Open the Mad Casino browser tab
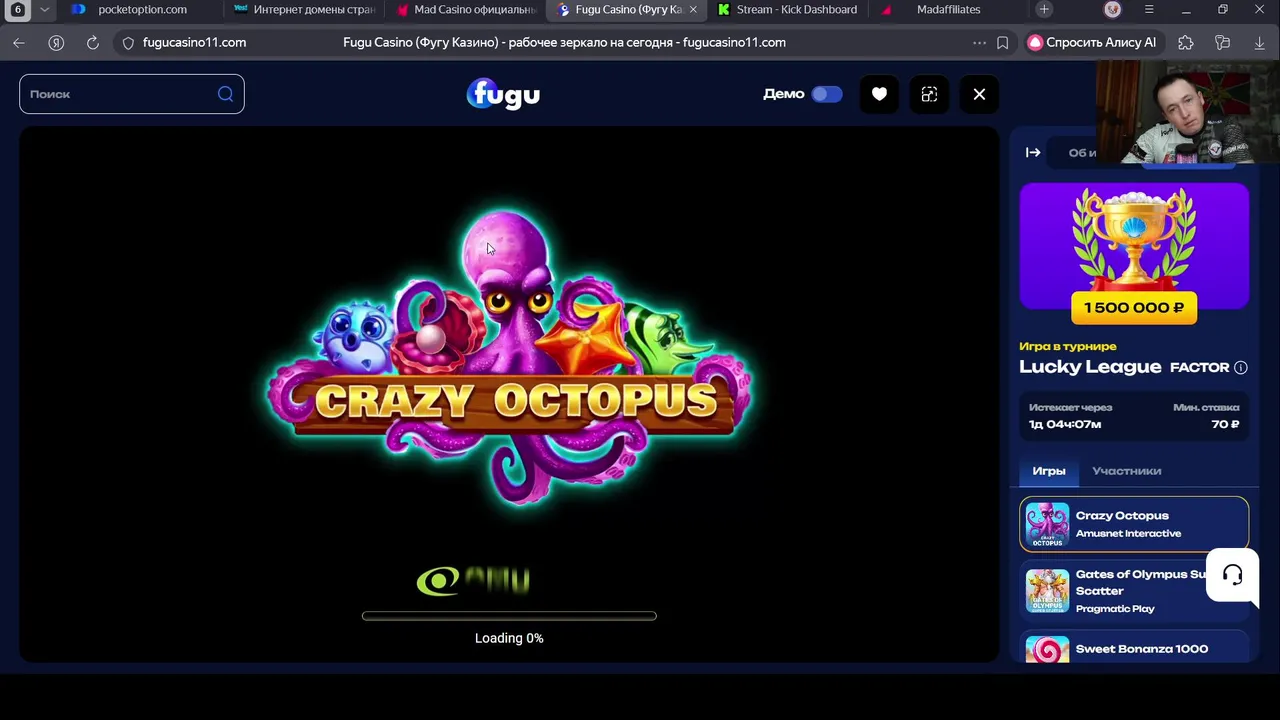 [x=465, y=10]
